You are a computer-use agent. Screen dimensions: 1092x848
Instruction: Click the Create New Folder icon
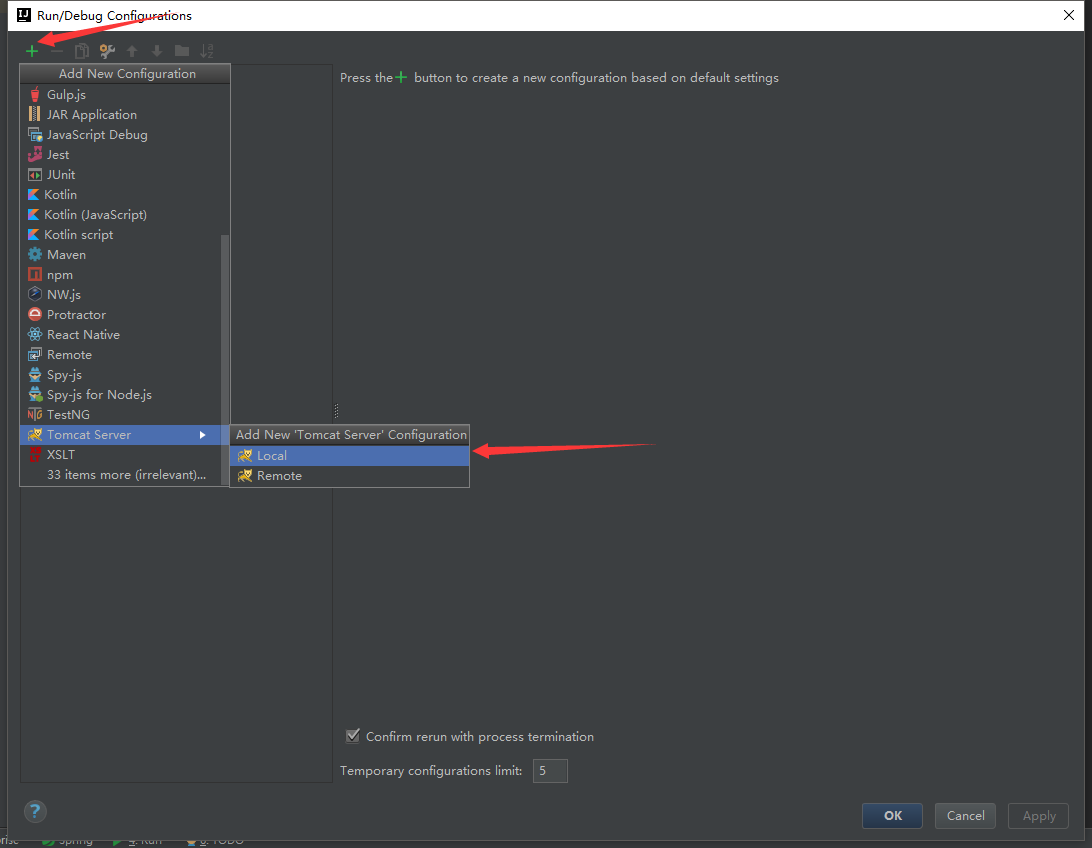[x=182, y=51]
